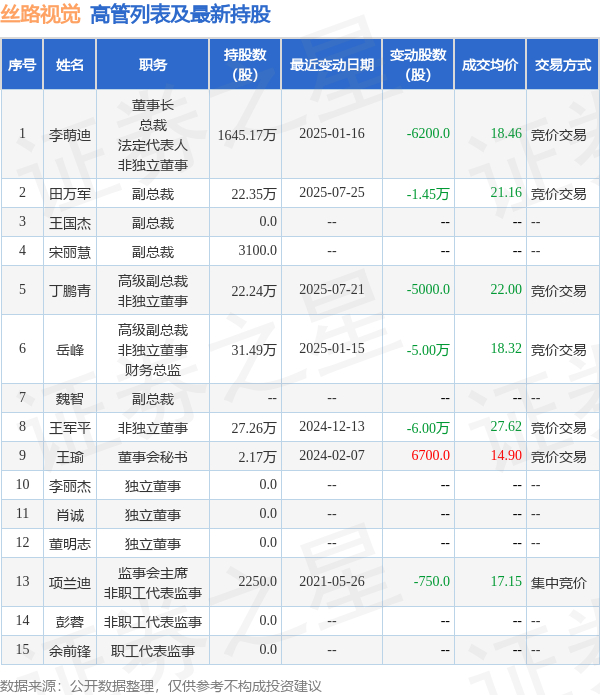
Task: Click the holding value 22.35万
Action: (254, 194)
